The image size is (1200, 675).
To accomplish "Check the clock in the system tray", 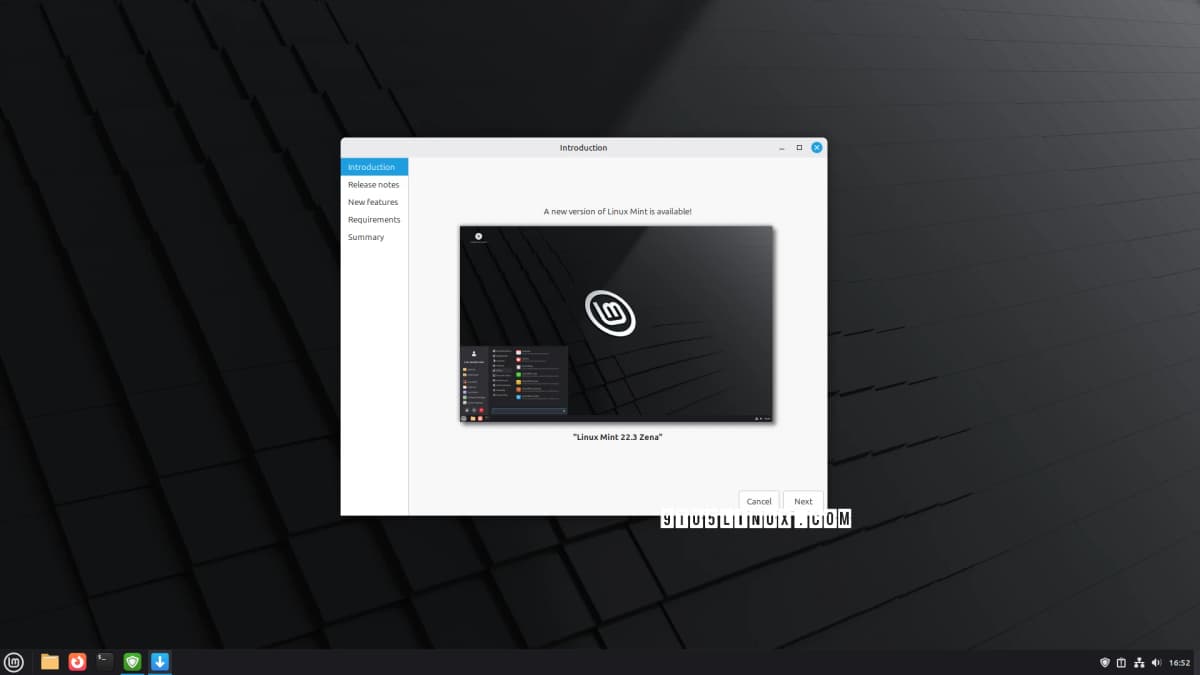I will [x=1181, y=662].
